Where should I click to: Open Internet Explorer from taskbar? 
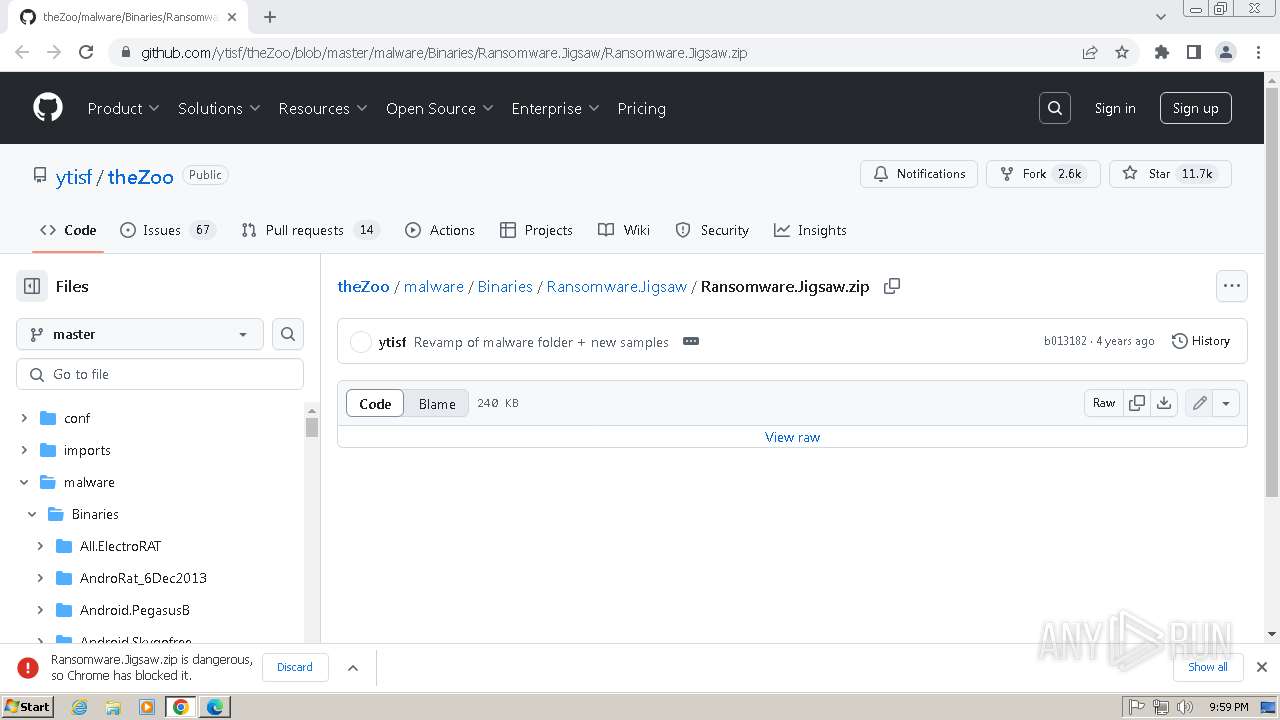(x=79, y=707)
